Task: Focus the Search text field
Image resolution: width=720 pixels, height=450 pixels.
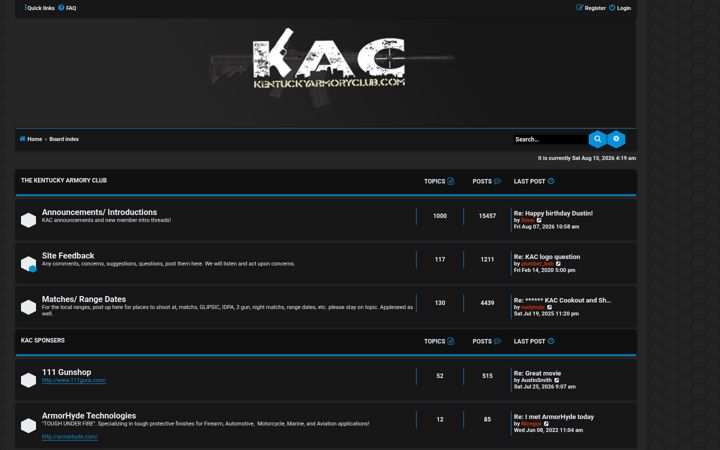Action: coord(550,139)
